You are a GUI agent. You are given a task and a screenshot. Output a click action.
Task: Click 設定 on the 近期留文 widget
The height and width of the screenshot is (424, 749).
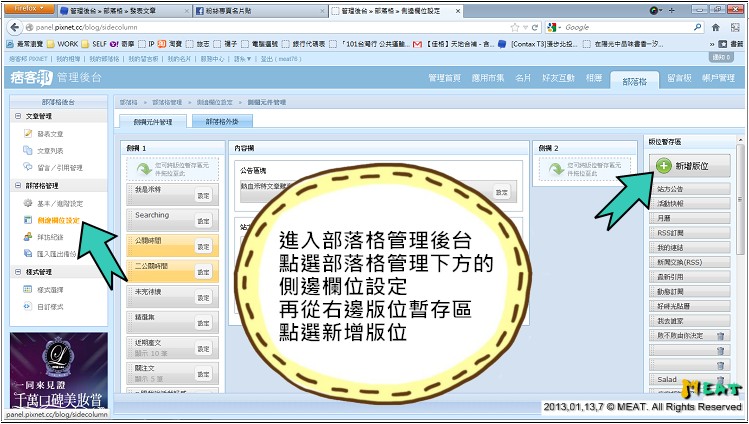[x=203, y=349]
